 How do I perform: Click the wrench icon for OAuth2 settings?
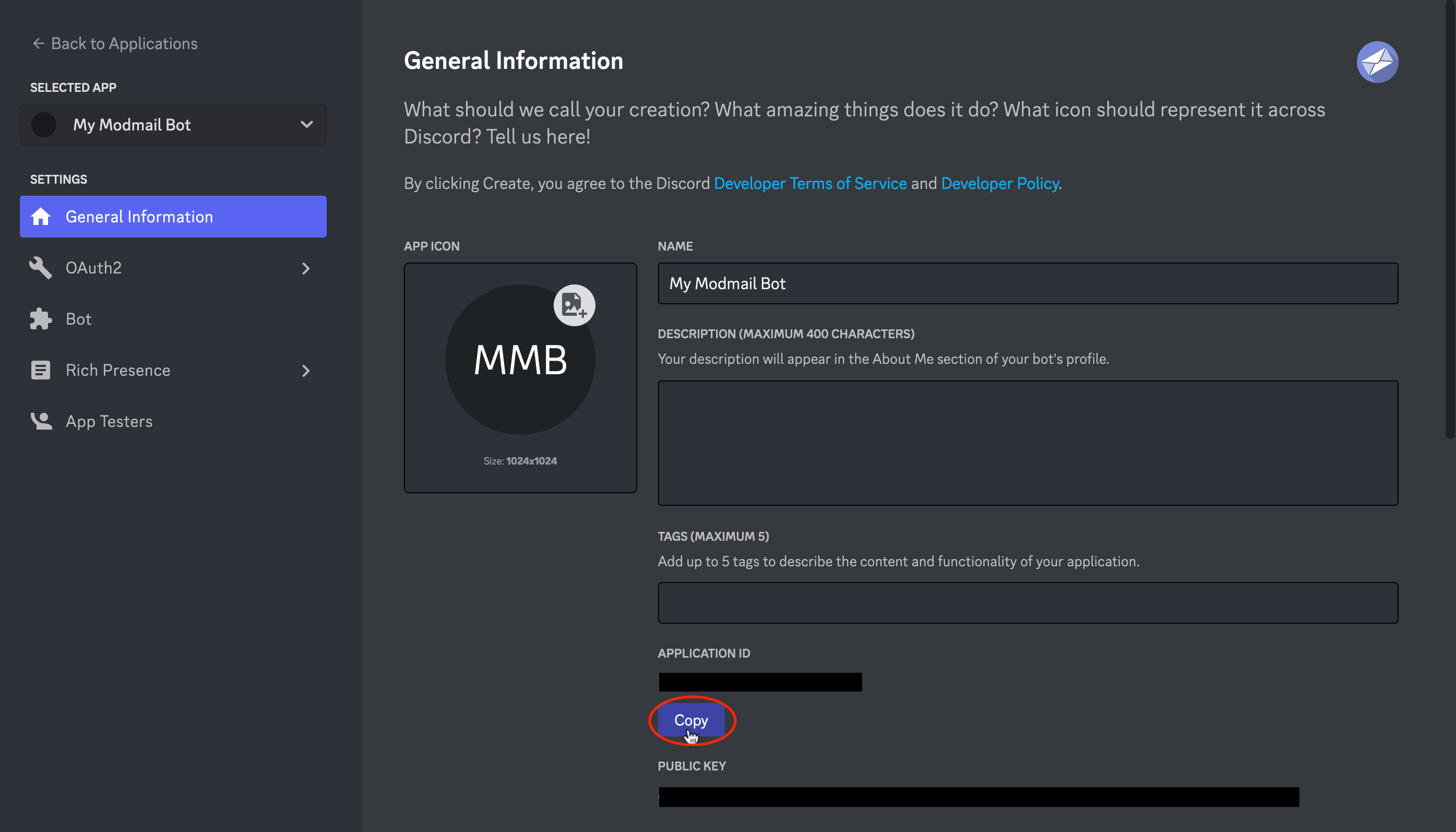point(41,267)
